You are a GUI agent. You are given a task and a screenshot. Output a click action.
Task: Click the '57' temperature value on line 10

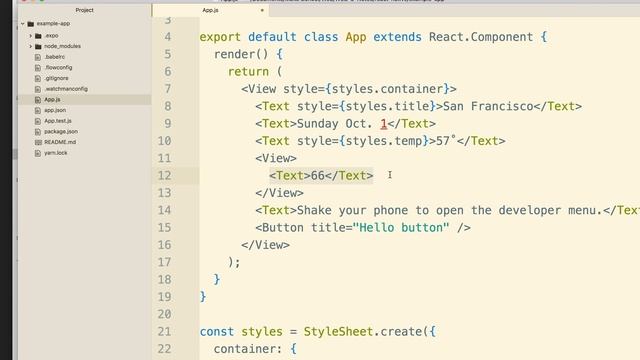pos(443,141)
